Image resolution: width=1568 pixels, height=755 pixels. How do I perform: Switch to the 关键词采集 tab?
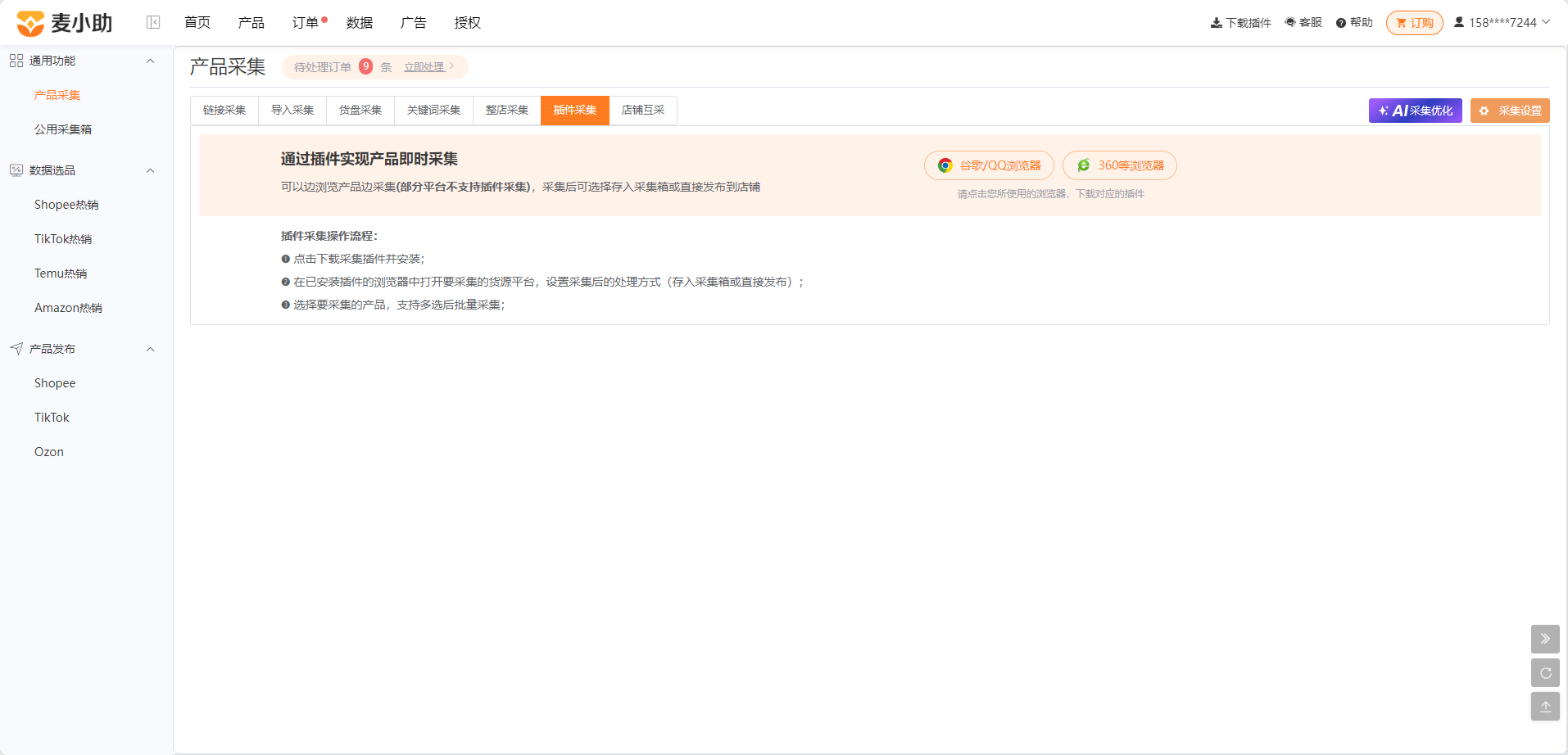[434, 111]
